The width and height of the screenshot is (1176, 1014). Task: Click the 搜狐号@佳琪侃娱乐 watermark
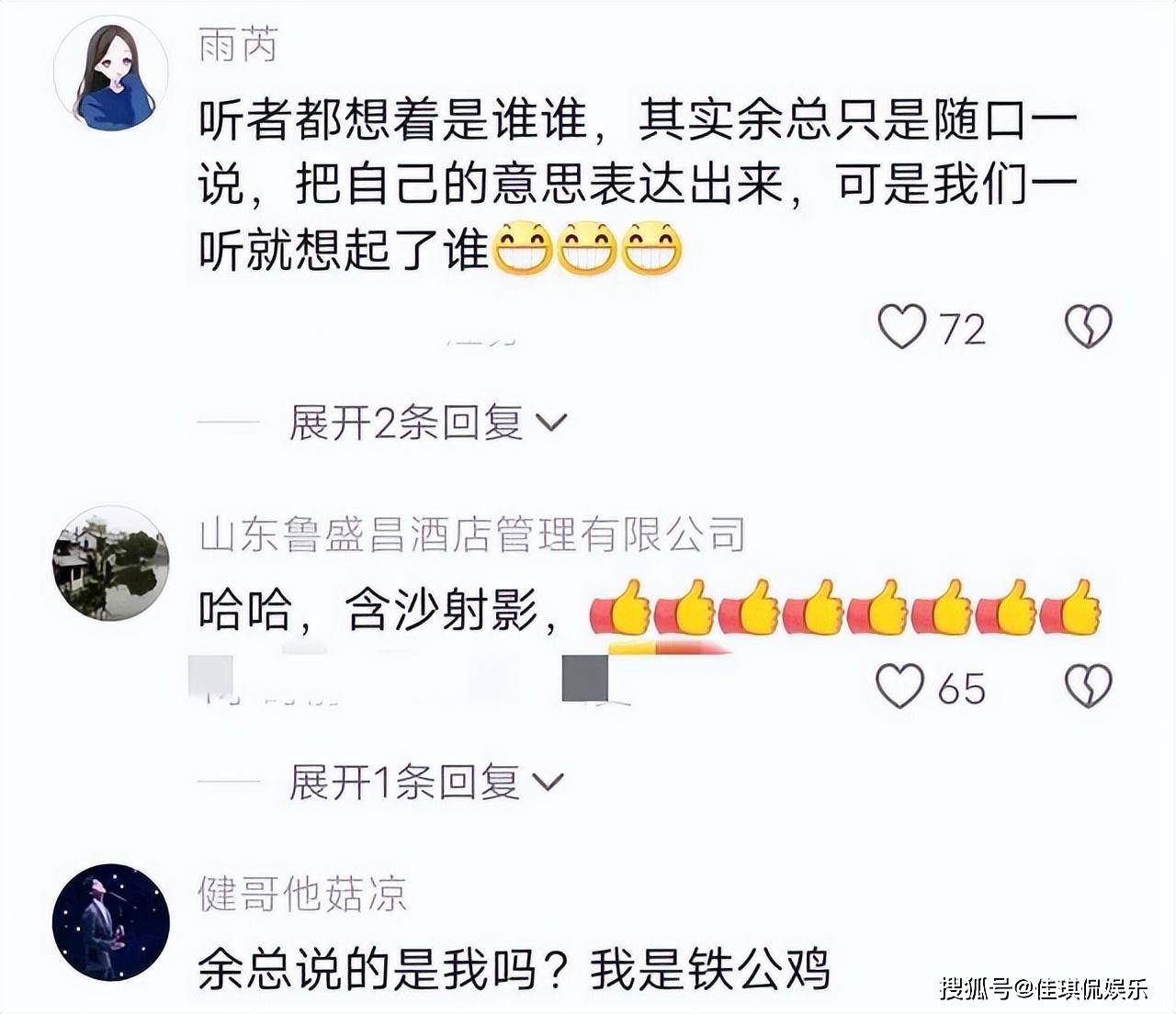pos(1045,988)
